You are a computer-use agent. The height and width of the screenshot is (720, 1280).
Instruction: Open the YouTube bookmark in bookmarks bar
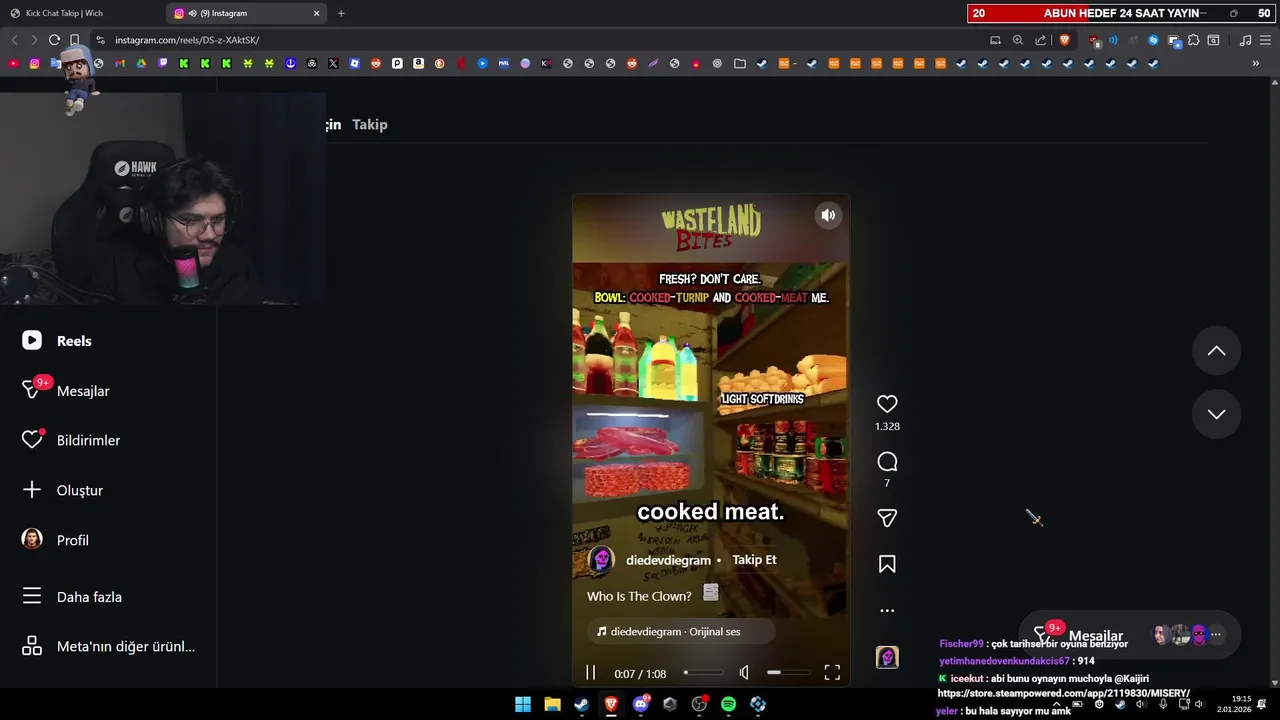tap(13, 63)
